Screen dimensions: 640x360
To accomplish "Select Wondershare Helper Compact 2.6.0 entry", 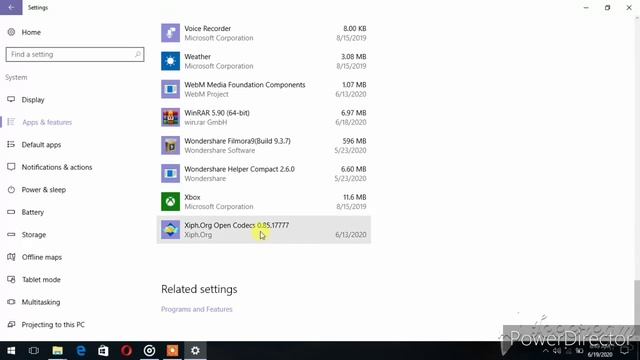I will coord(264,174).
